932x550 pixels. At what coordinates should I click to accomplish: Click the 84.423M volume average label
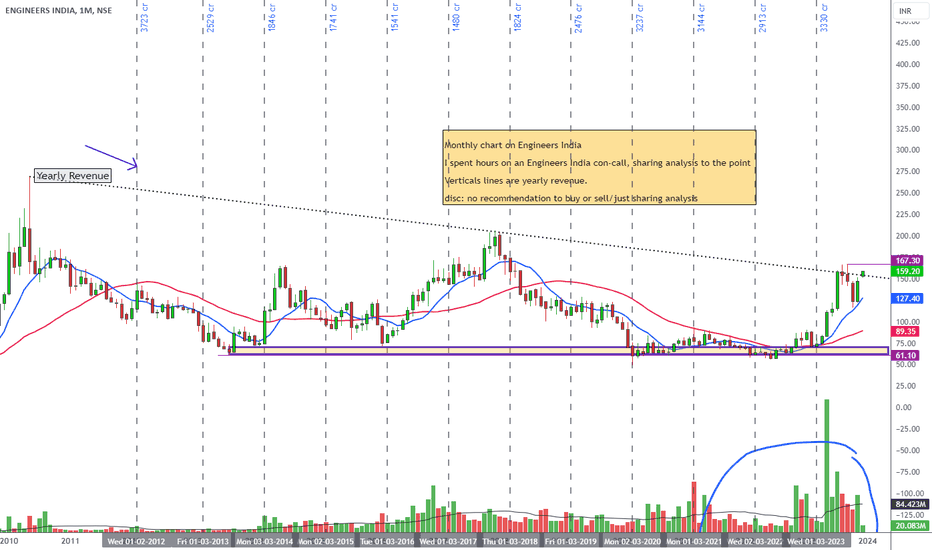coord(909,504)
